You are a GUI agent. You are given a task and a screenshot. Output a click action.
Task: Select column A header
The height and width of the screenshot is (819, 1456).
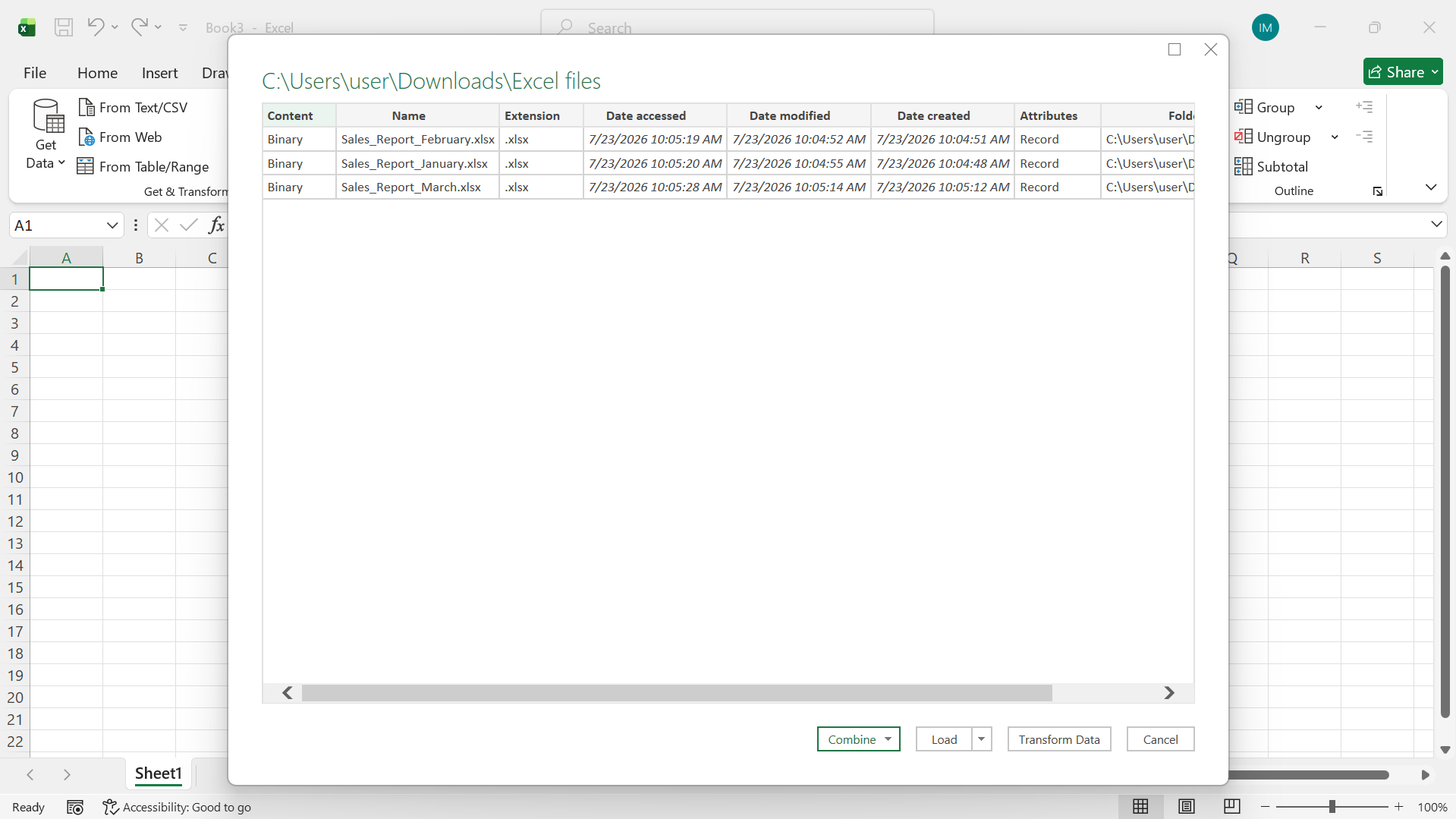pyautogui.click(x=67, y=258)
